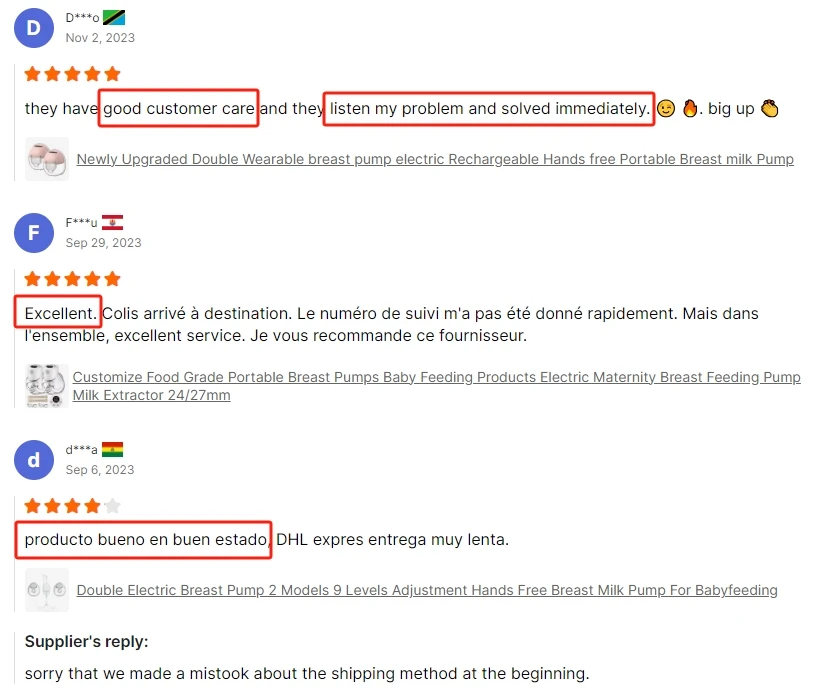Click the highlighted 'producto bueno en buen estado' text
Screen dimensions: 836x699
tap(143, 540)
